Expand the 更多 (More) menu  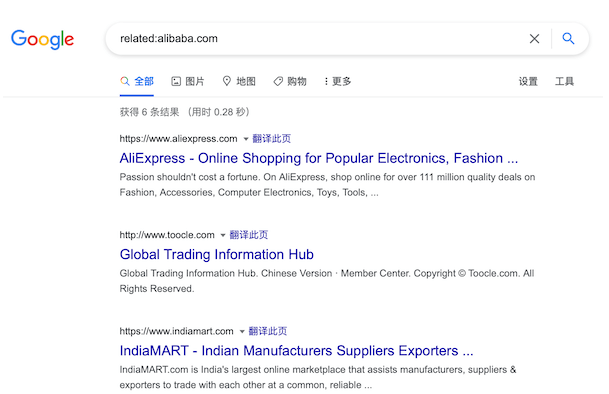[x=338, y=81]
